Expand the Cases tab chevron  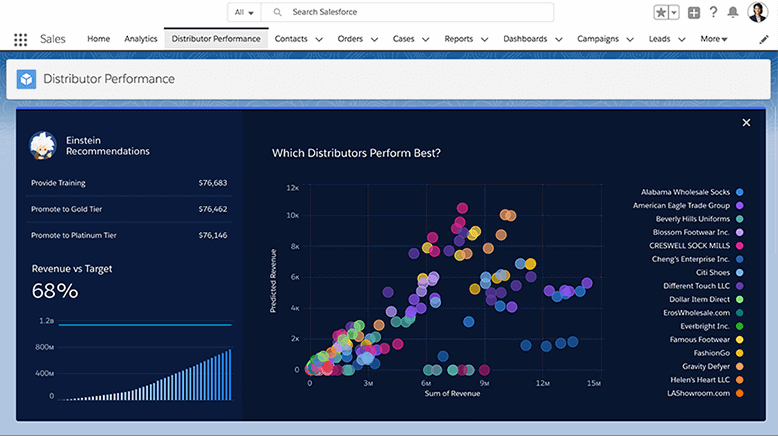pyautogui.click(x=426, y=39)
